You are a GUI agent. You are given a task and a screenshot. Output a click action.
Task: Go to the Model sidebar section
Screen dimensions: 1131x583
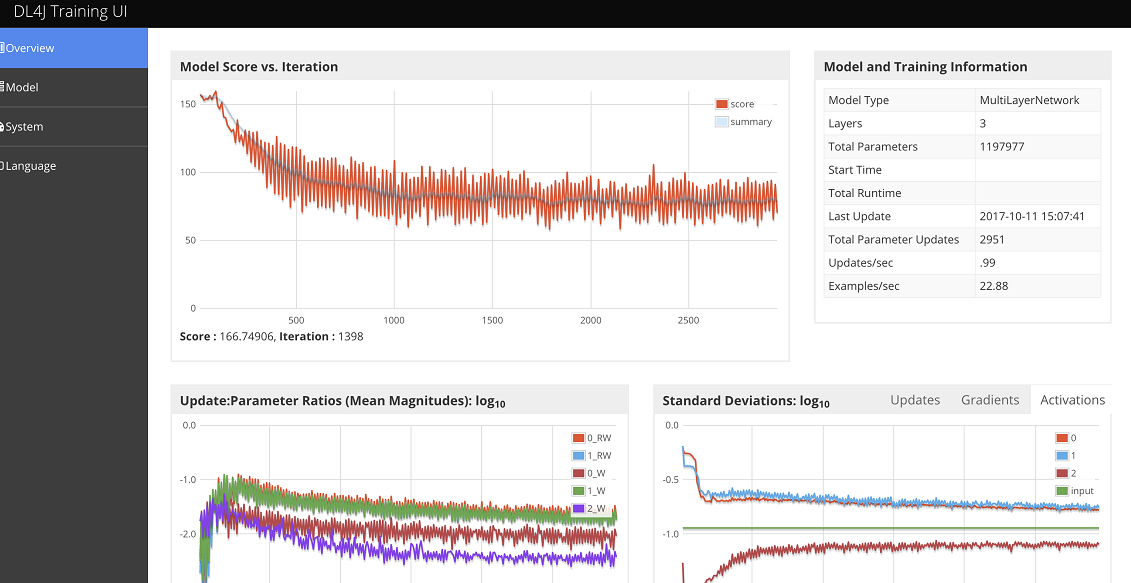click(74, 87)
